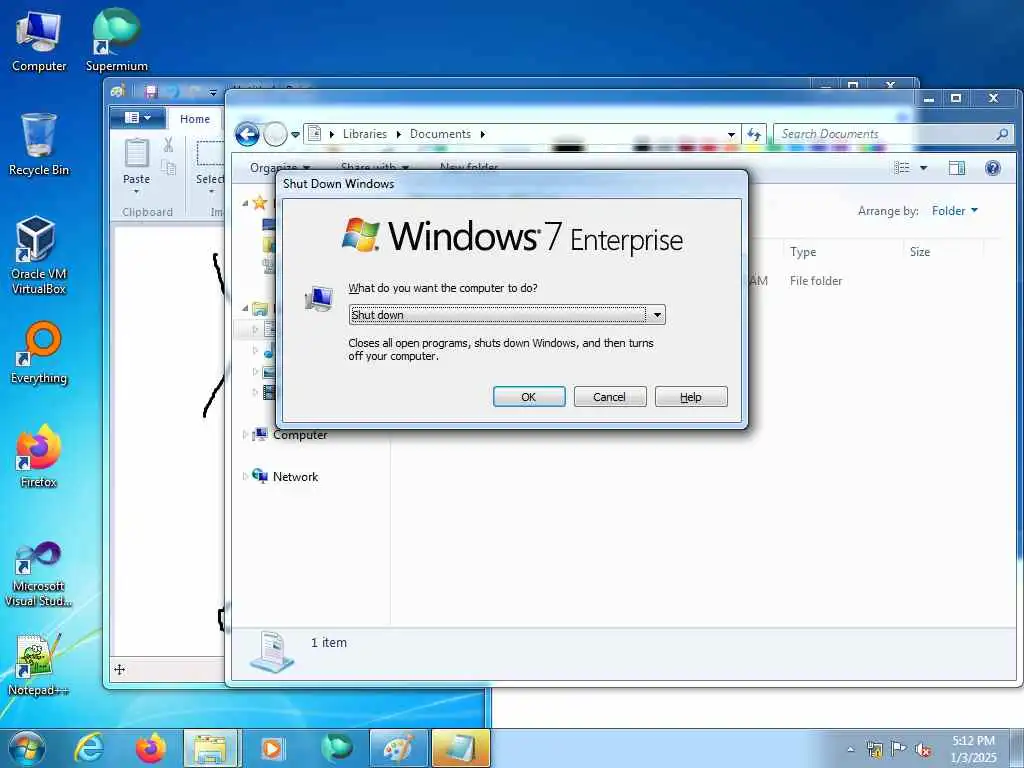Image resolution: width=1024 pixels, height=768 pixels.
Task: Click the Supermium taskbar icon
Action: 336,748
